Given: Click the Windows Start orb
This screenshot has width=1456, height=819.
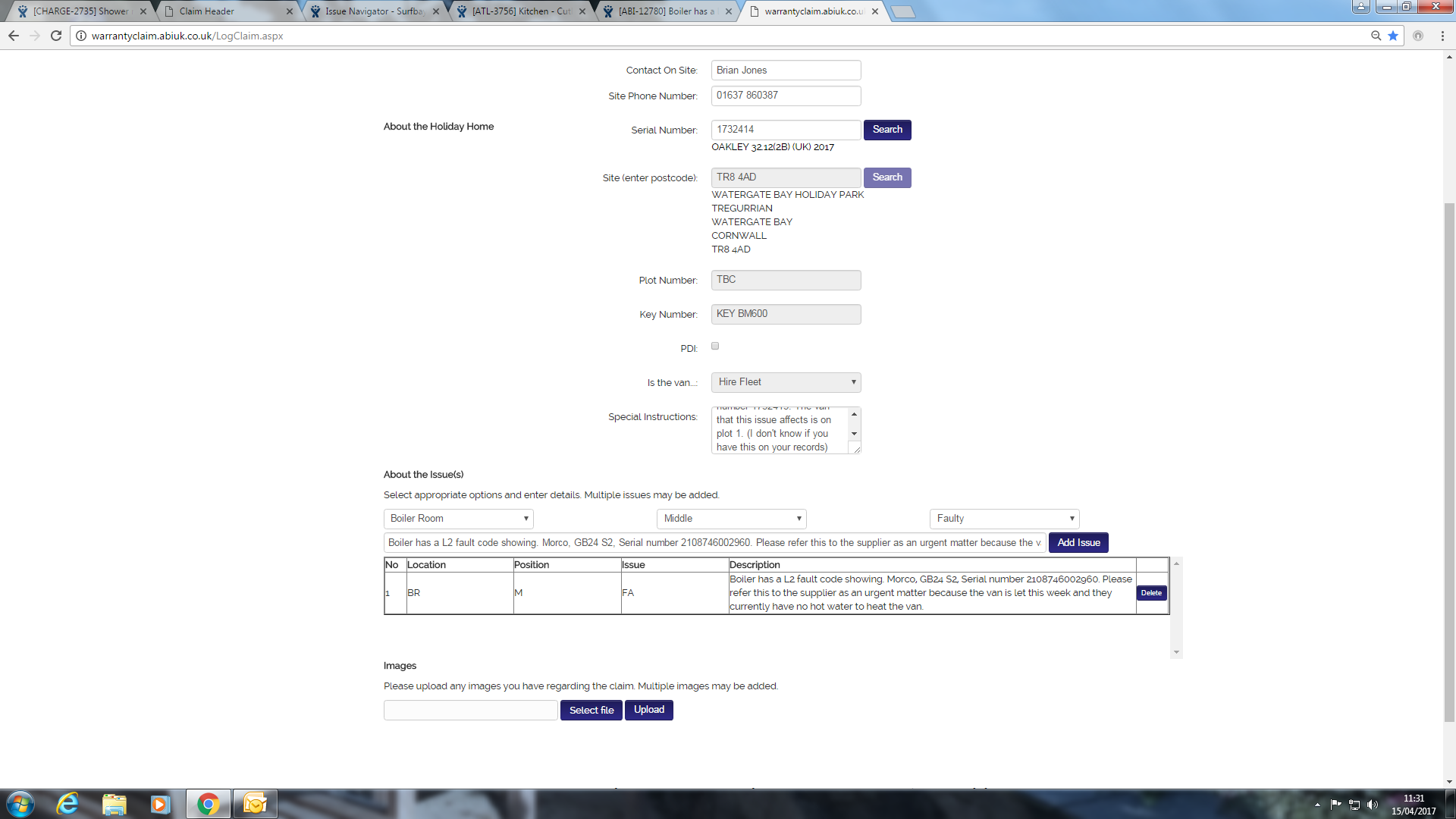Looking at the screenshot, I should 20,804.
